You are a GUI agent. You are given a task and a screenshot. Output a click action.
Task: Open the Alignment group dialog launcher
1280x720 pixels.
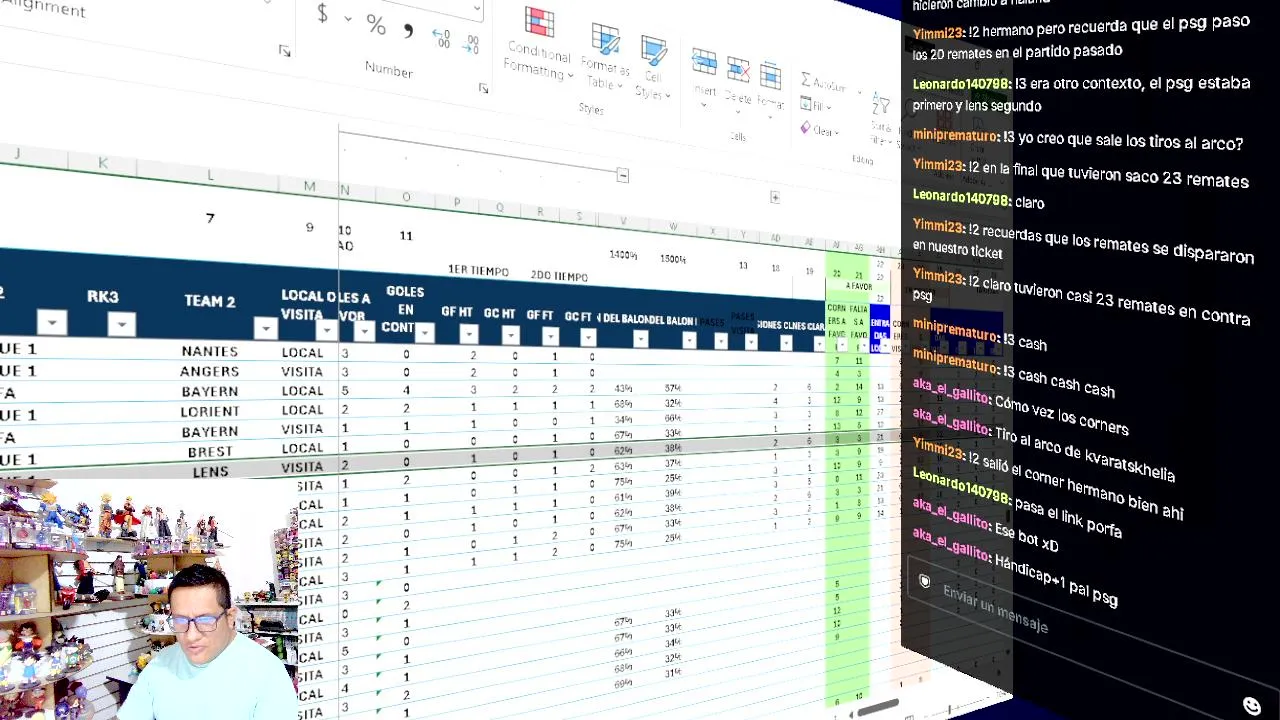(285, 50)
